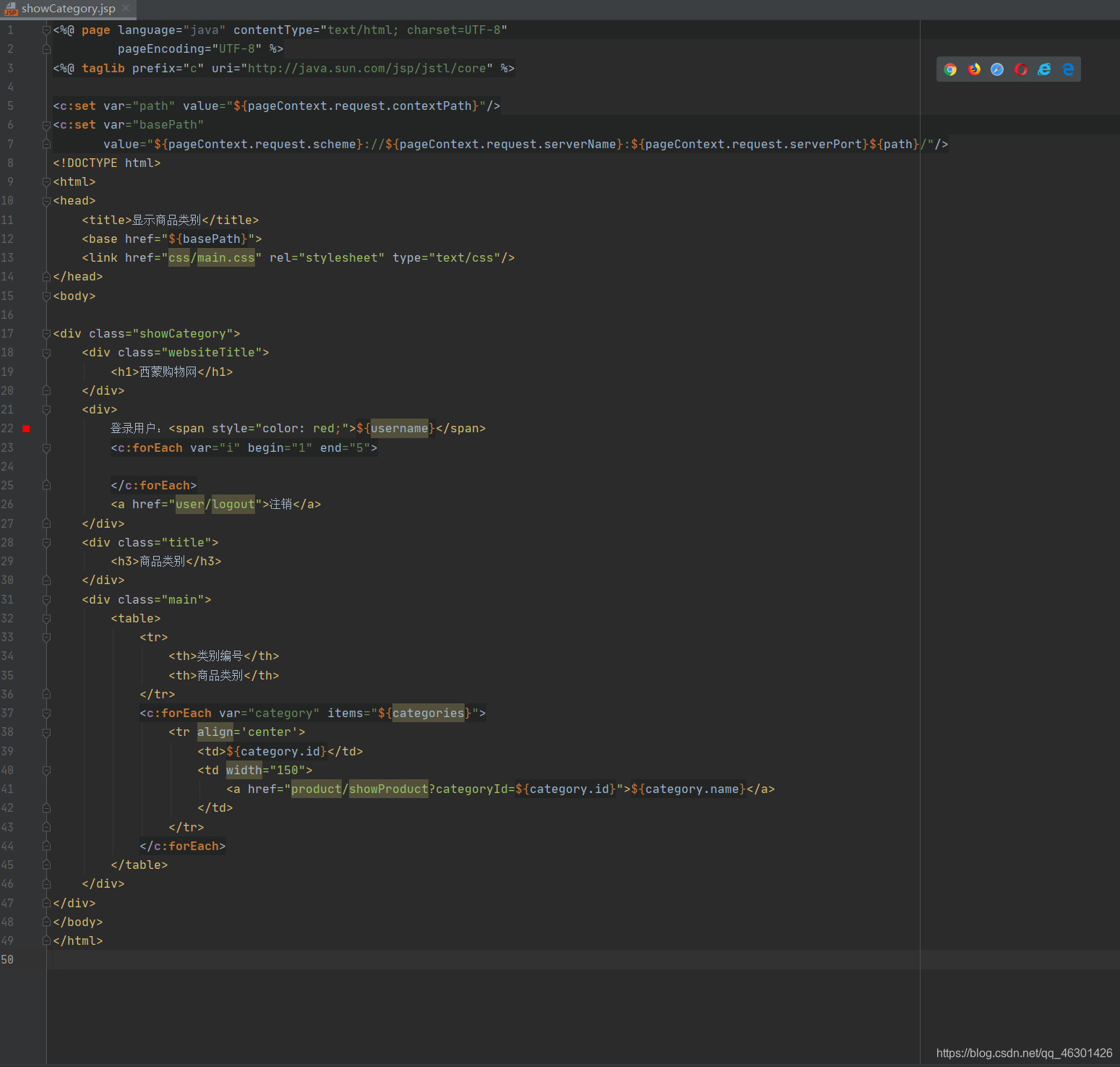Preview page in Safari browser
This screenshot has width=1120, height=1067.
[x=997, y=69]
